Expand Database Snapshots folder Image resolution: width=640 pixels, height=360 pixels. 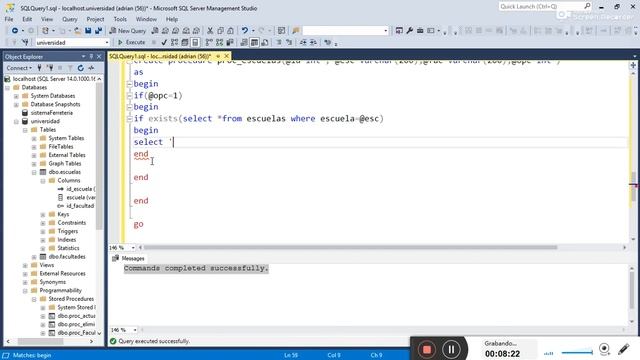(16, 104)
